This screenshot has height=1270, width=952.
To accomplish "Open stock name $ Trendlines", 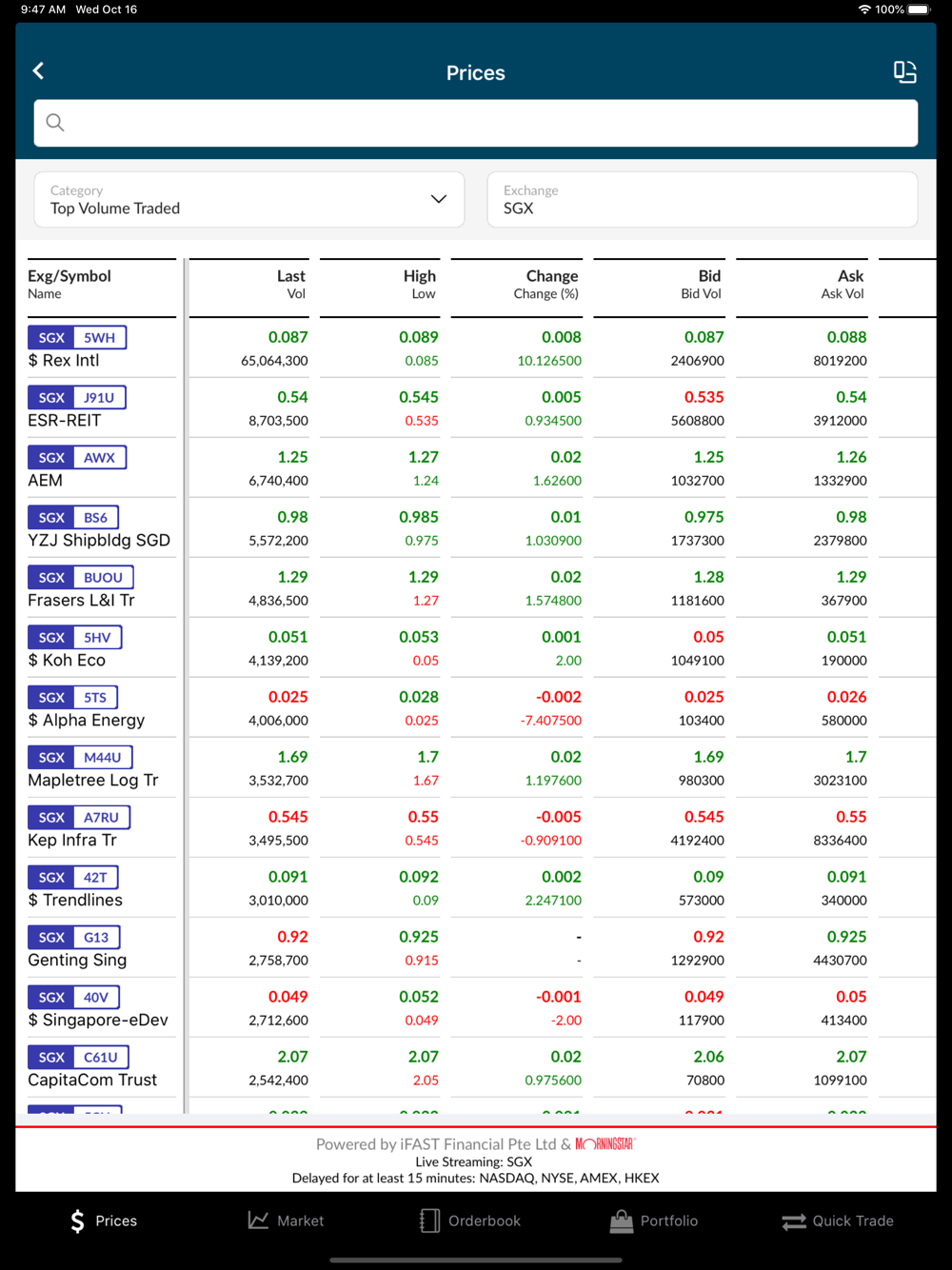I will (x=75, y=901).
